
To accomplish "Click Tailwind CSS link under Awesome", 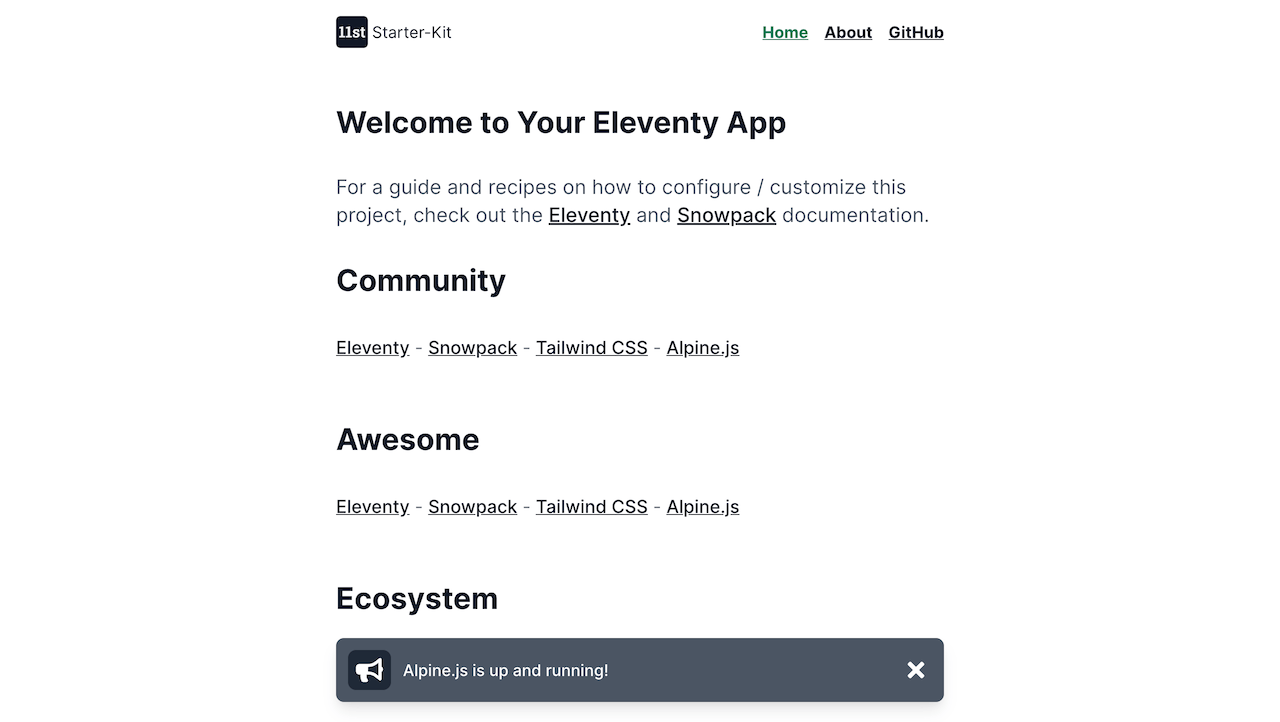I will [591, 507].
